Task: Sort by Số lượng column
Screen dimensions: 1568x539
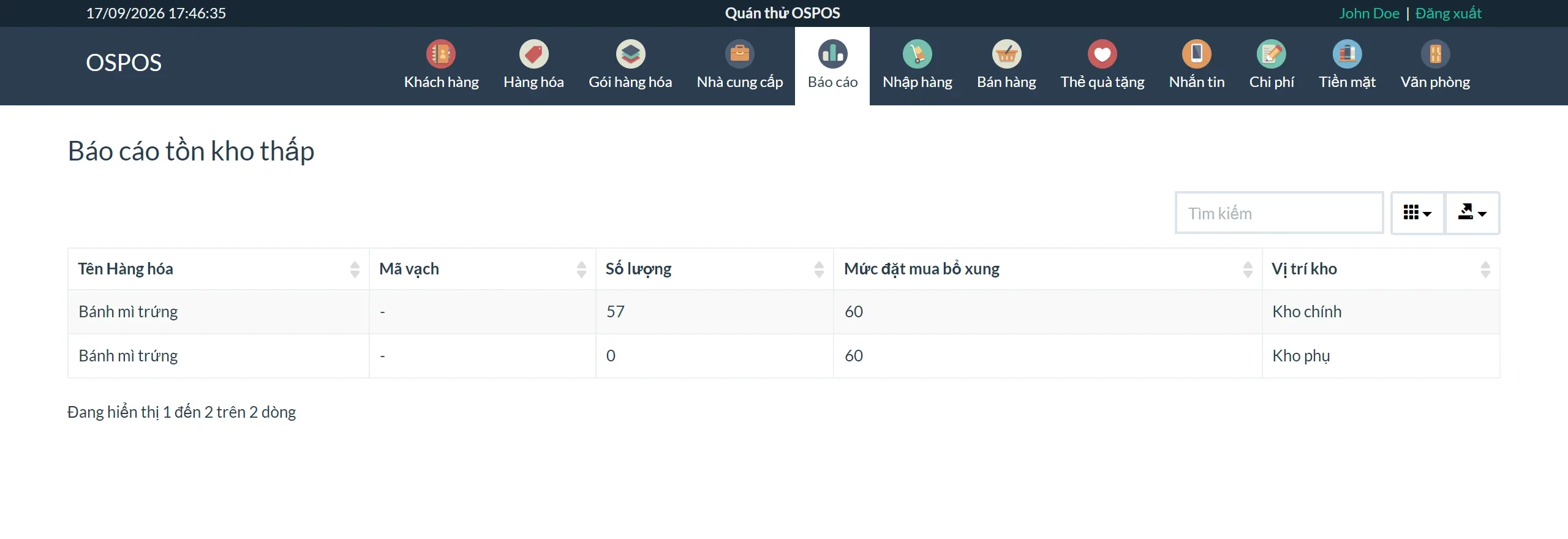Action: [x=714, y=269]
